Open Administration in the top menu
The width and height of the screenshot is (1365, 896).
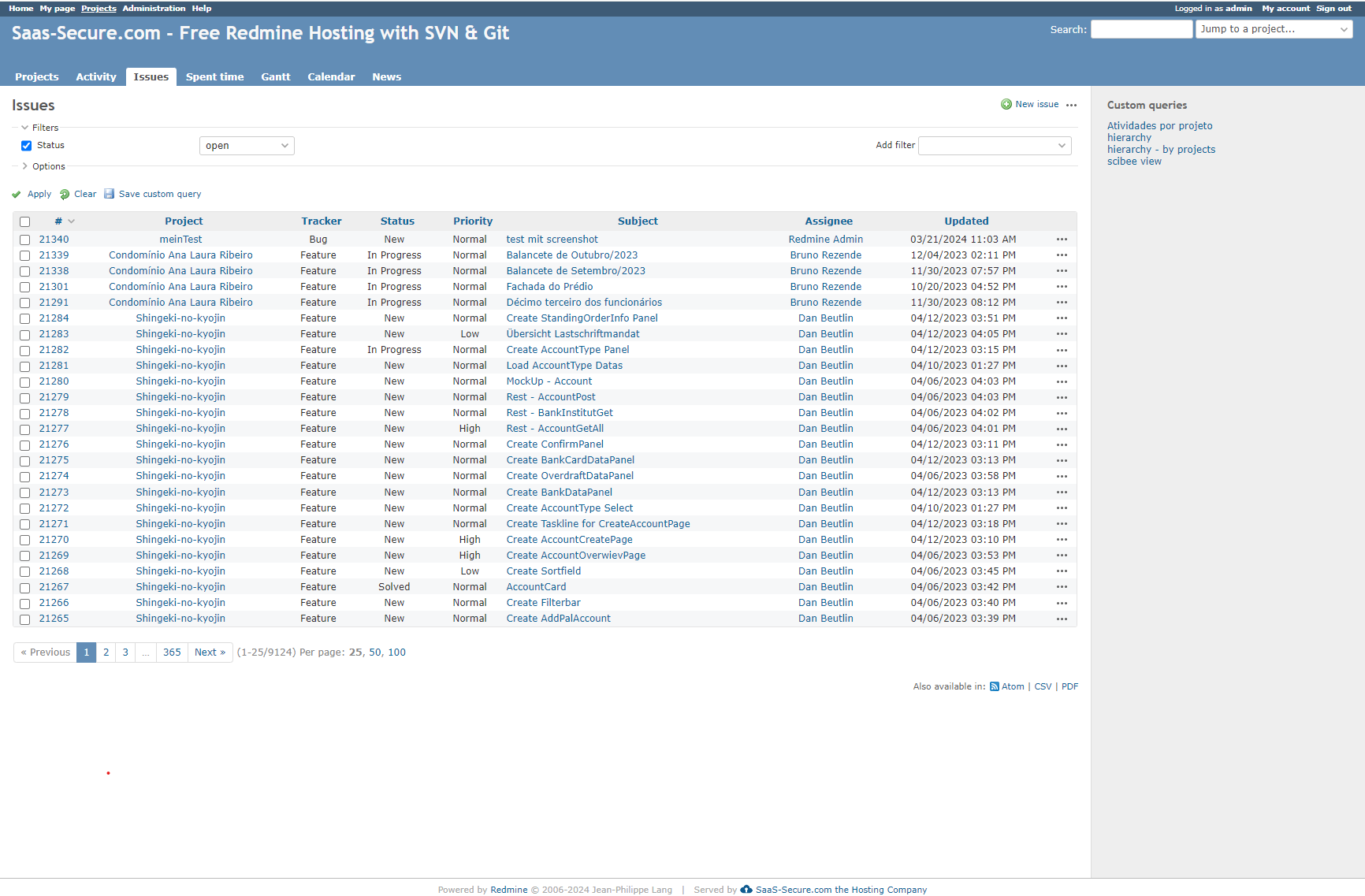154,9
